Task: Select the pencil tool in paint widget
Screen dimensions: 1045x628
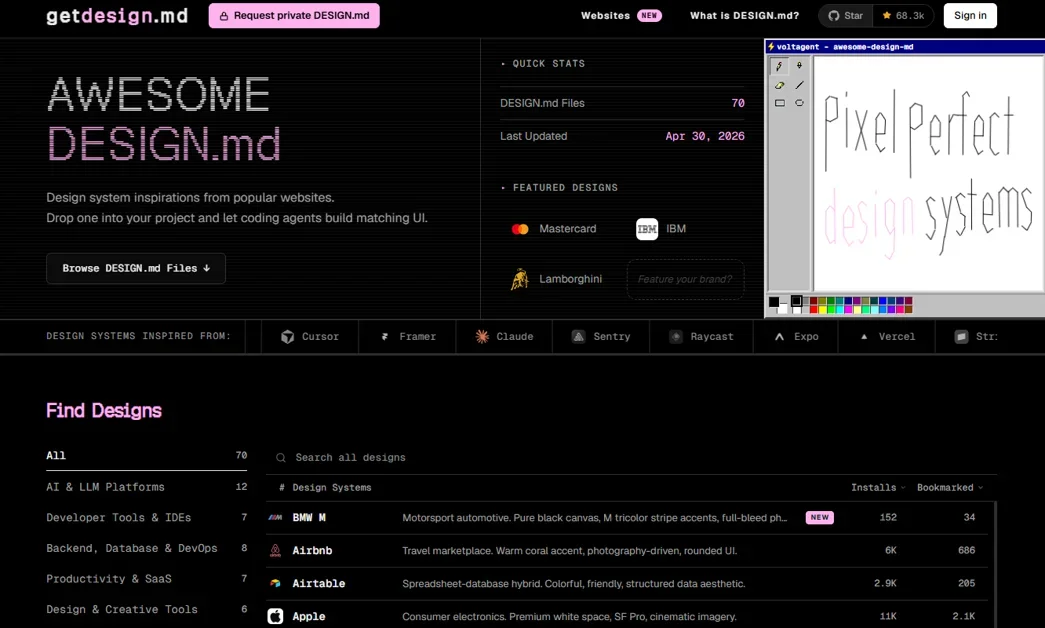Action: (779, 66)
